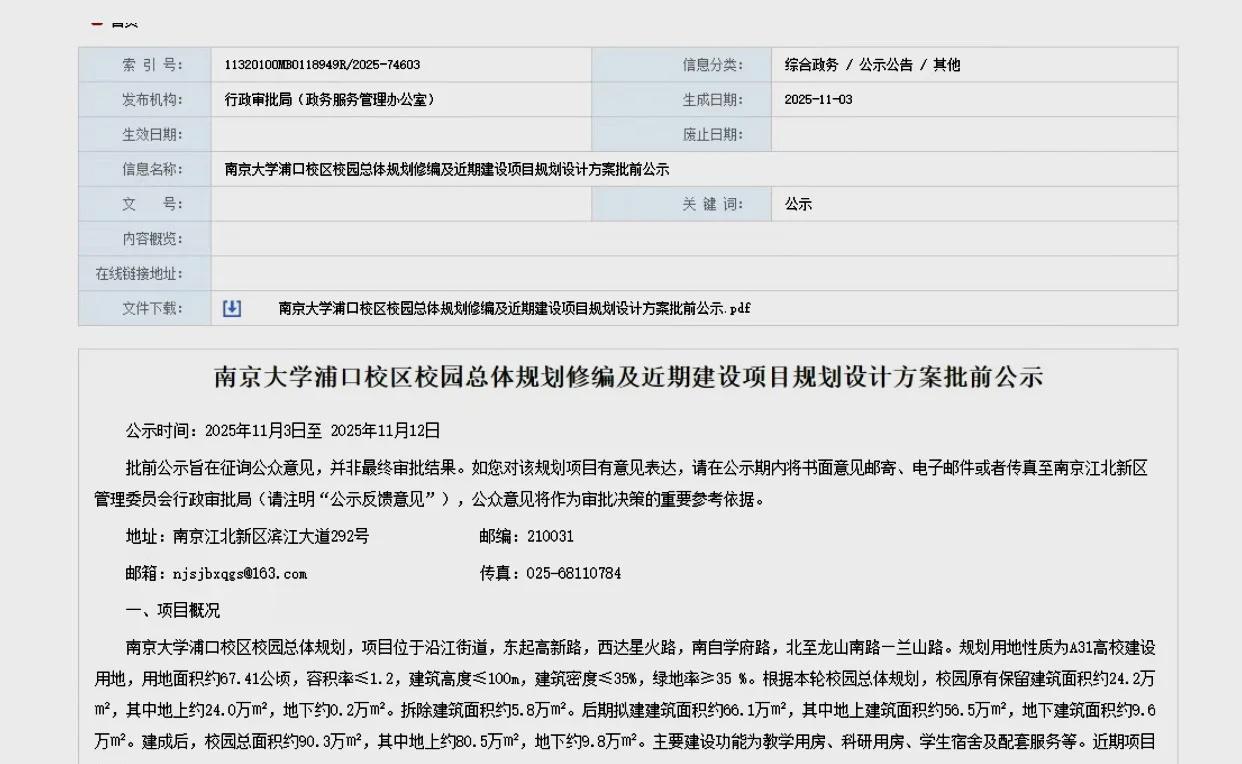This screenshot has width=1242, height=764.
Task: Click the 生效日期 label
Action: coord(153,135)
